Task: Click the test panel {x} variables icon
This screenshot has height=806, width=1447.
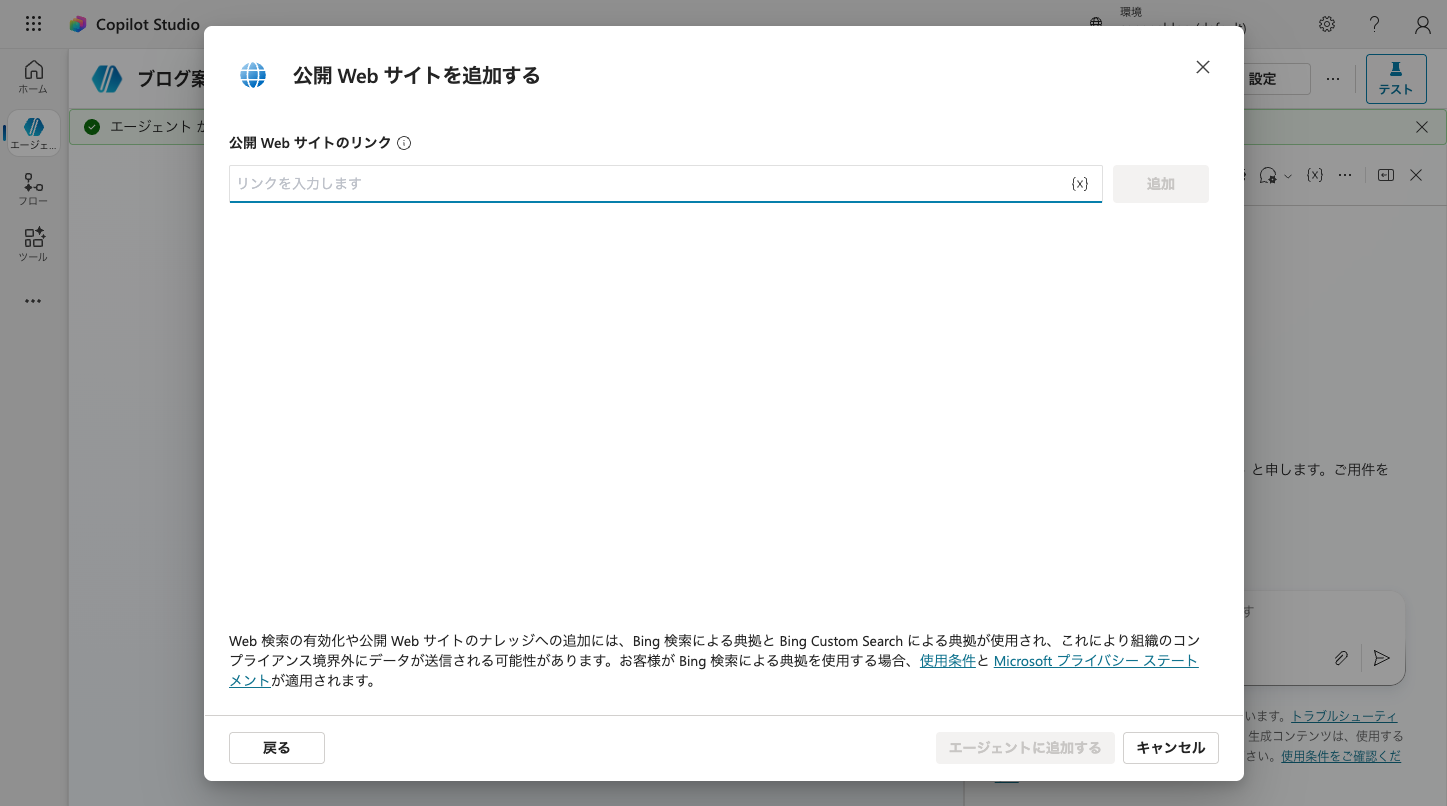Action: click(x=1315, y=175)
